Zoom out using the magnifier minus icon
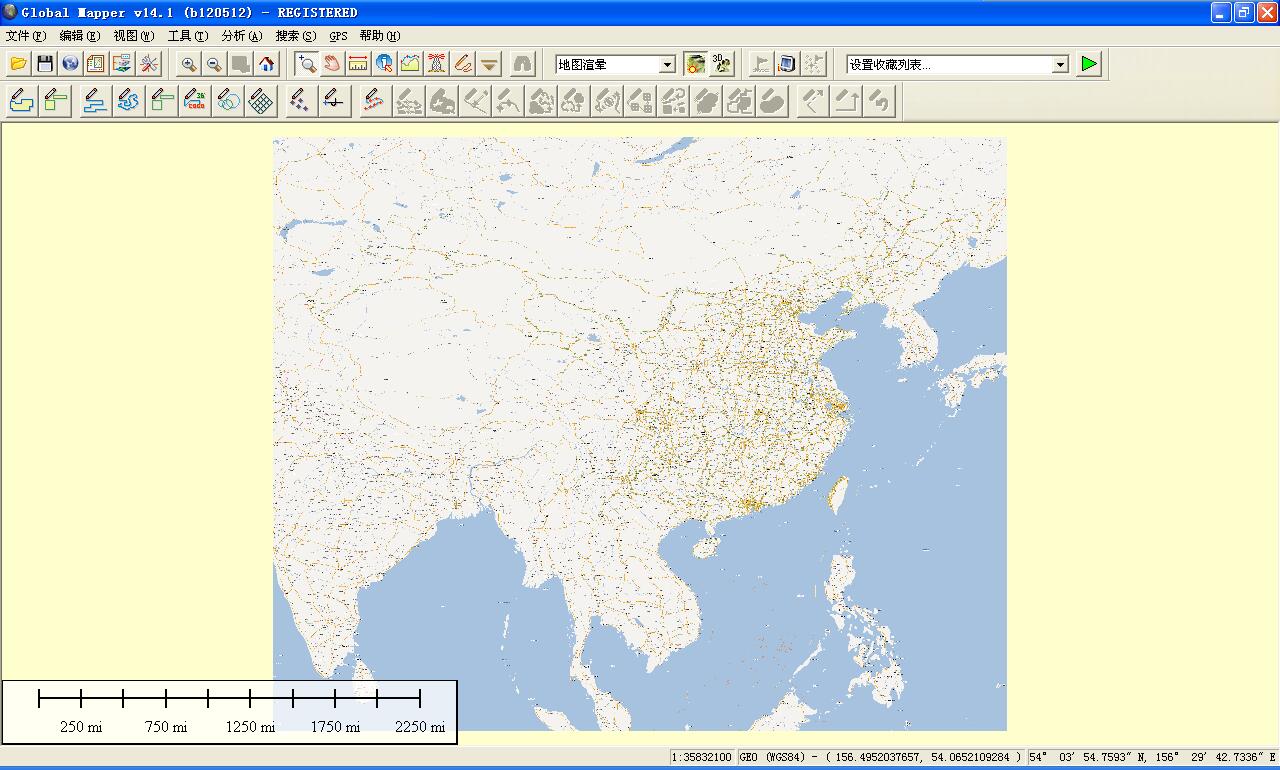Screen dimensions: 1280x770 point(214,64)
